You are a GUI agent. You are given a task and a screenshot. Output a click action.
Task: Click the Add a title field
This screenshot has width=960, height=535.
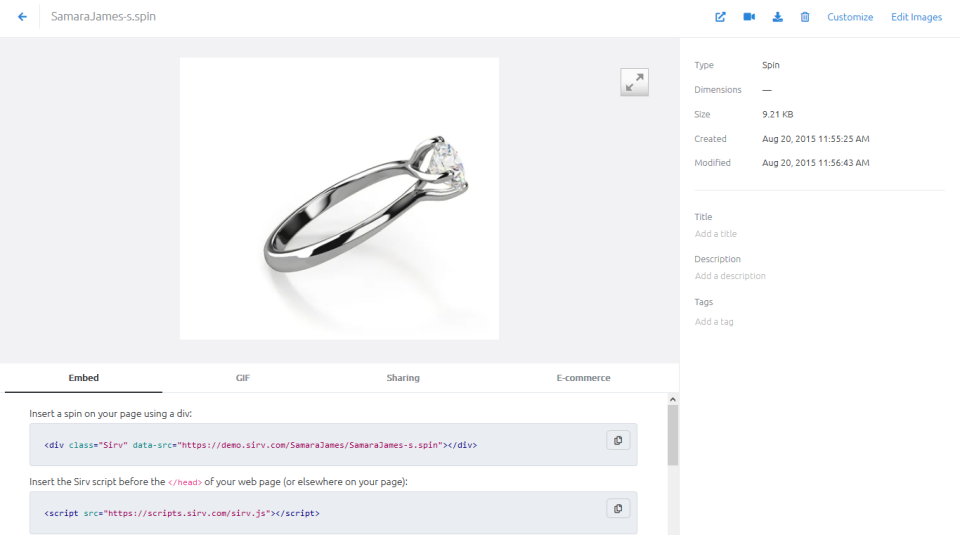[716, 234]
